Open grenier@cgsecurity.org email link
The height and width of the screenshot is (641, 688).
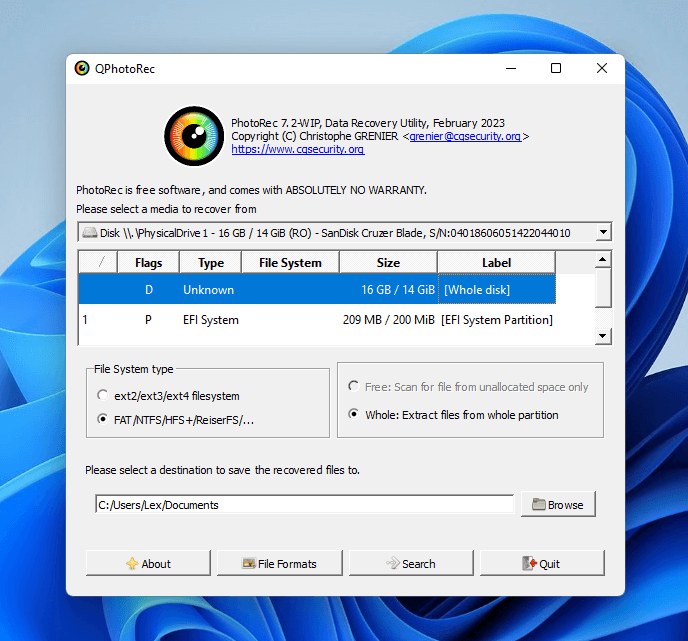[465, 136]
